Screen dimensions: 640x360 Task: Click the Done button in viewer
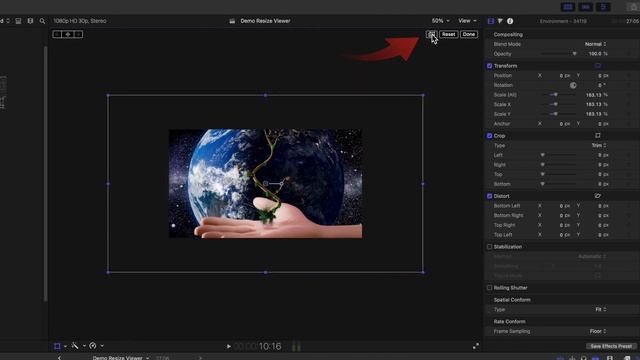pos(469,34)
